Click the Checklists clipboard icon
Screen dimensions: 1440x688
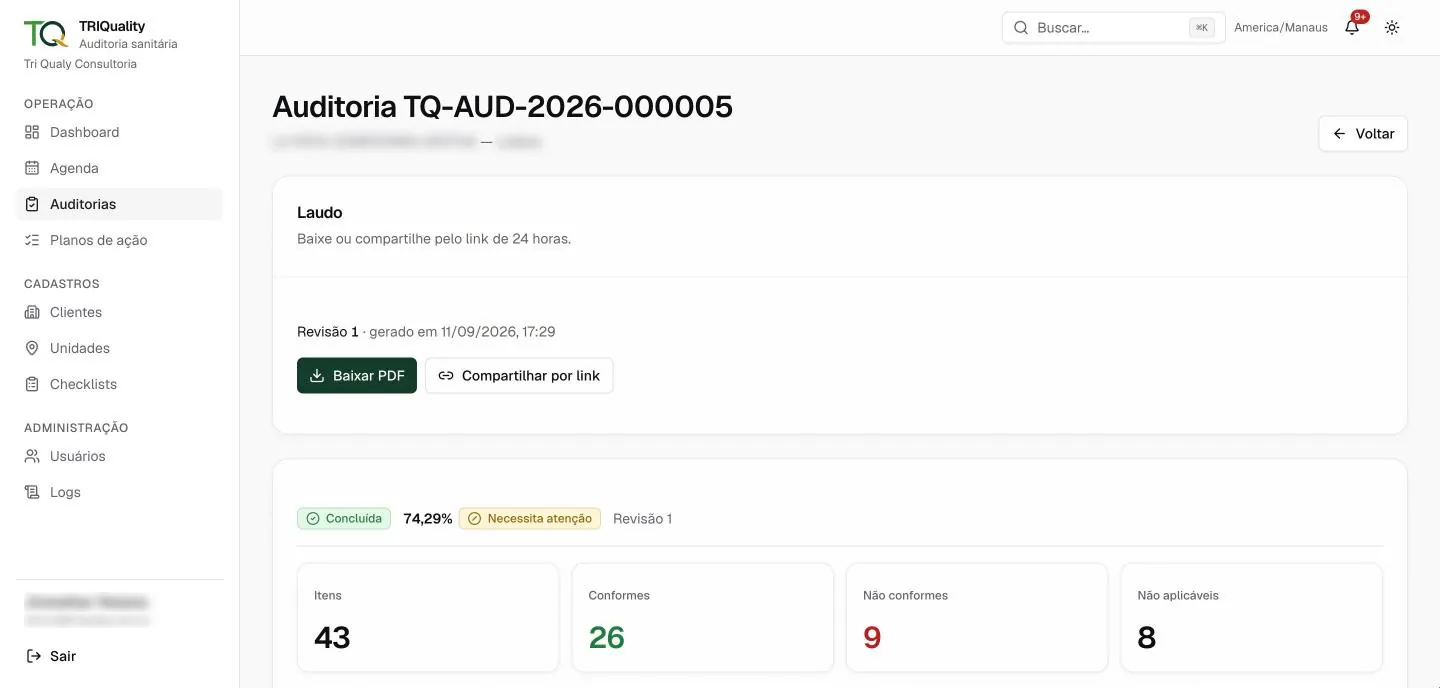pos(32,384)
